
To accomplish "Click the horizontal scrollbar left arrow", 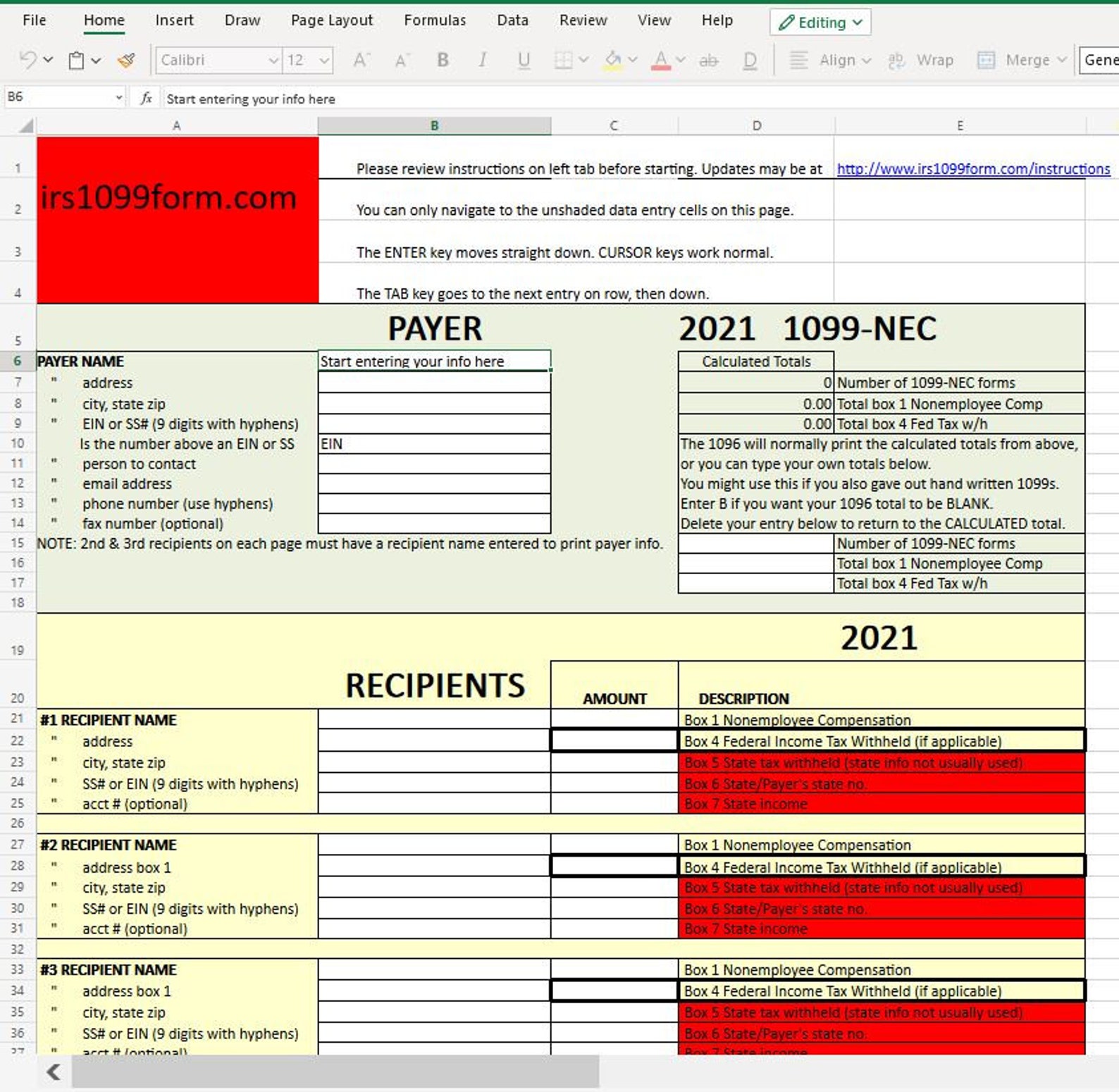I will [x=54, y=1072].
